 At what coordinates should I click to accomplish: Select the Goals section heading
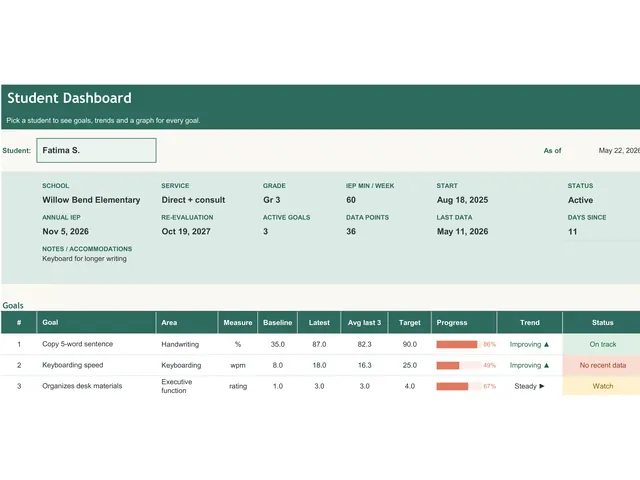click(13, 305)
